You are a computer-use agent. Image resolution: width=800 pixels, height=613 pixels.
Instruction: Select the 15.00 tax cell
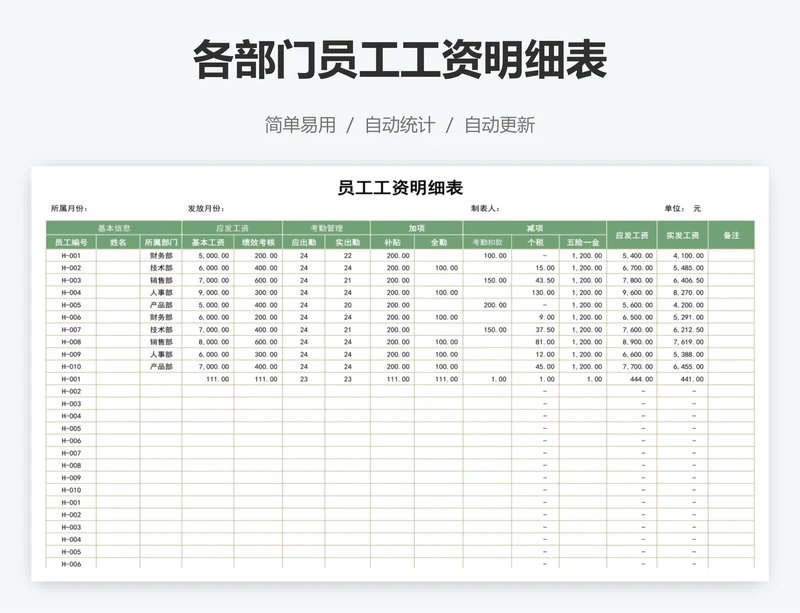click(x=535, y=268)
